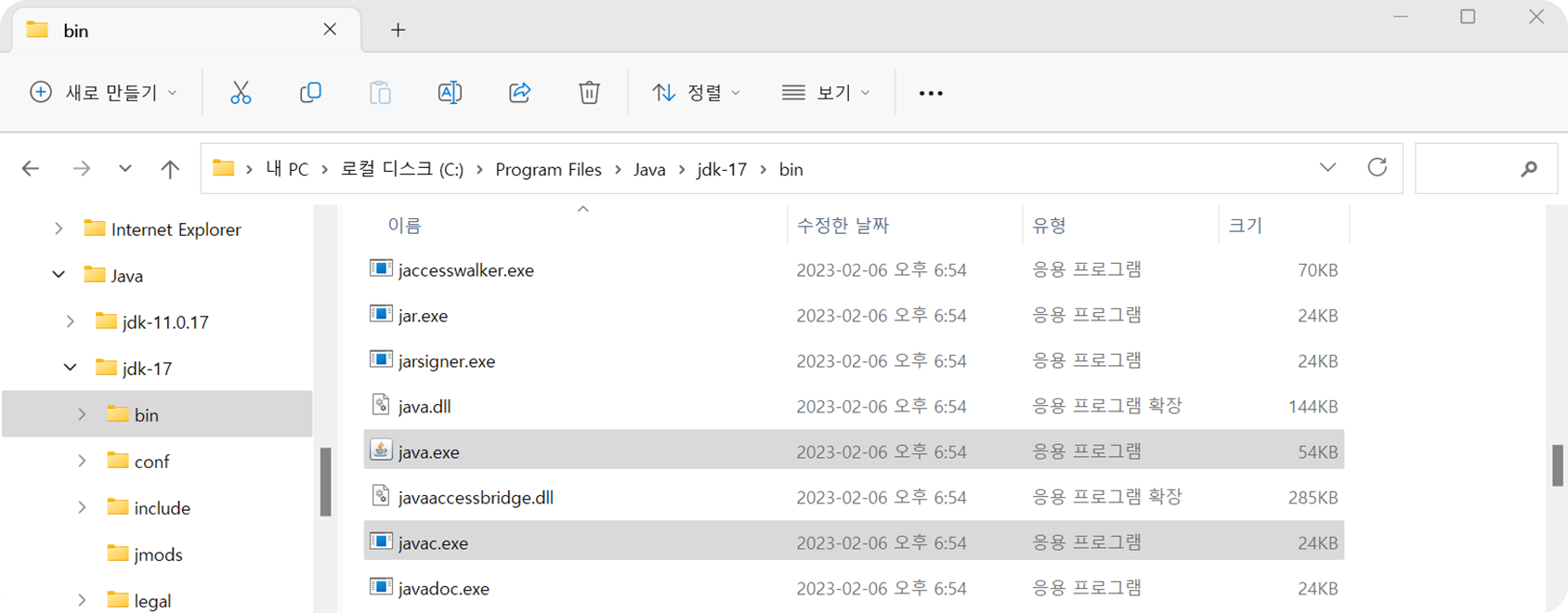Click the 285KB size value
This screenshot has width=1568, height=613.
point(1313,498)
